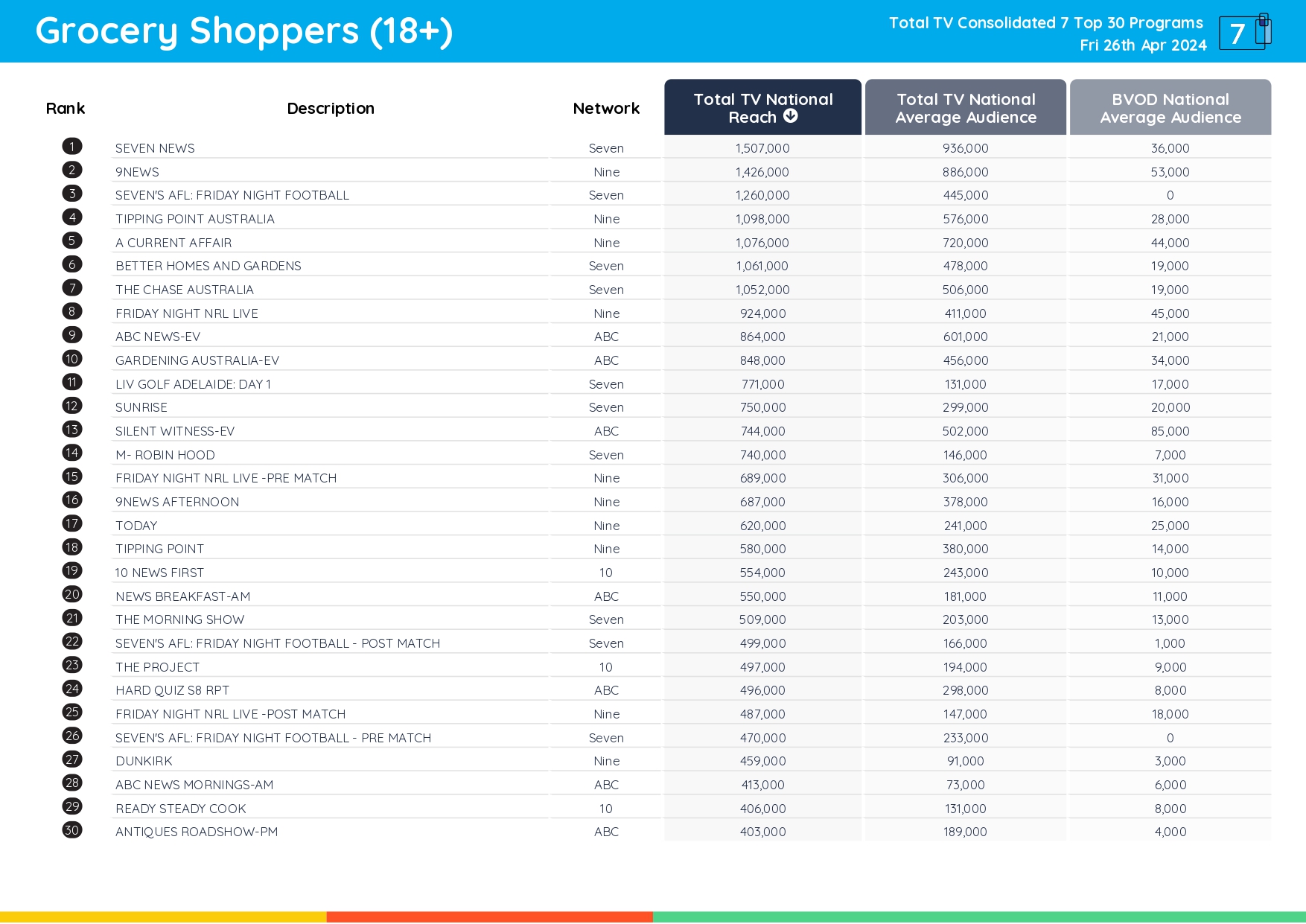Click Total TV Consolidated 7 Top 30 Programs text
Image resolution: width=1306 pixels, height=924 pixels.
1045,23
